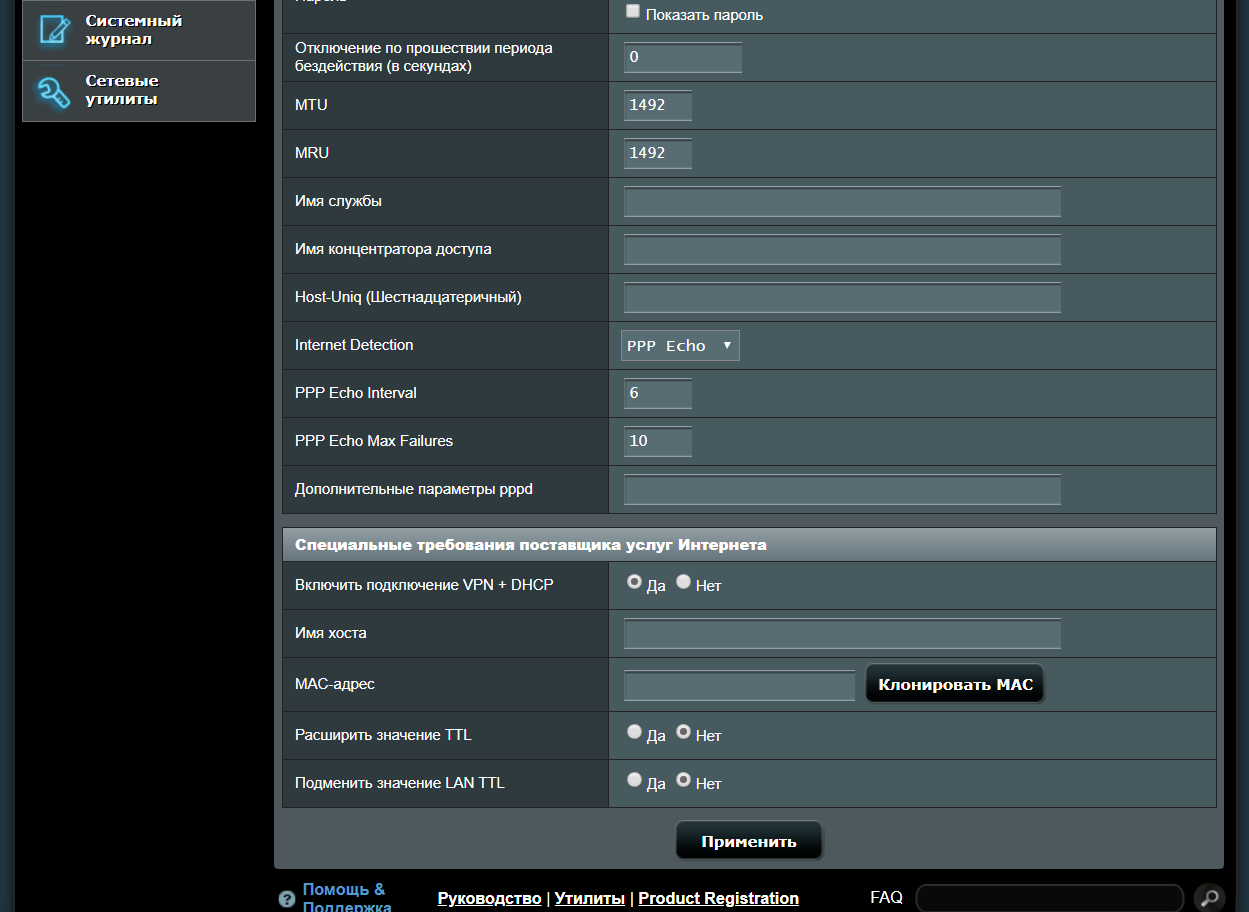Select 'Нет' for VPN + DHCP connection
Screen dimensions: 1249x912
click(684, 582)
